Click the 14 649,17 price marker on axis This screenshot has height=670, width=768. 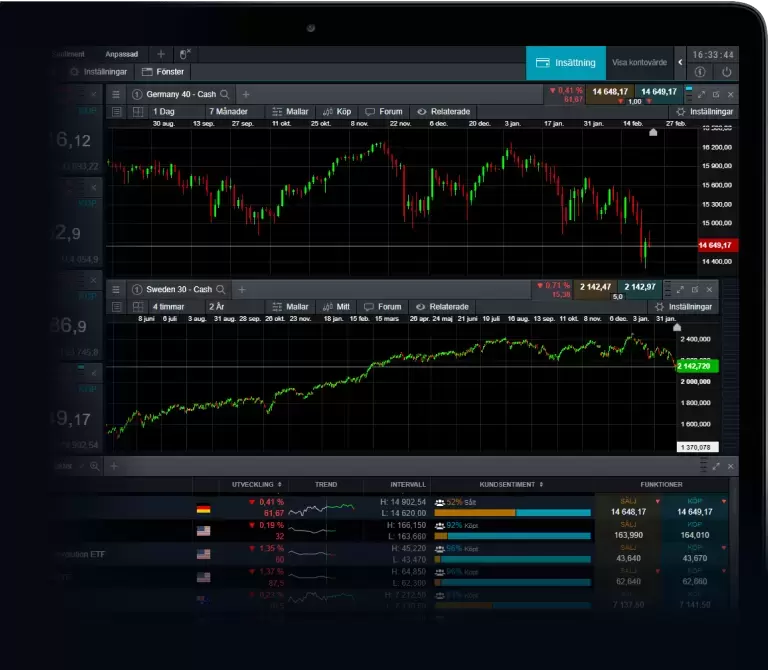pyautogui.click(x=718, y=245)
